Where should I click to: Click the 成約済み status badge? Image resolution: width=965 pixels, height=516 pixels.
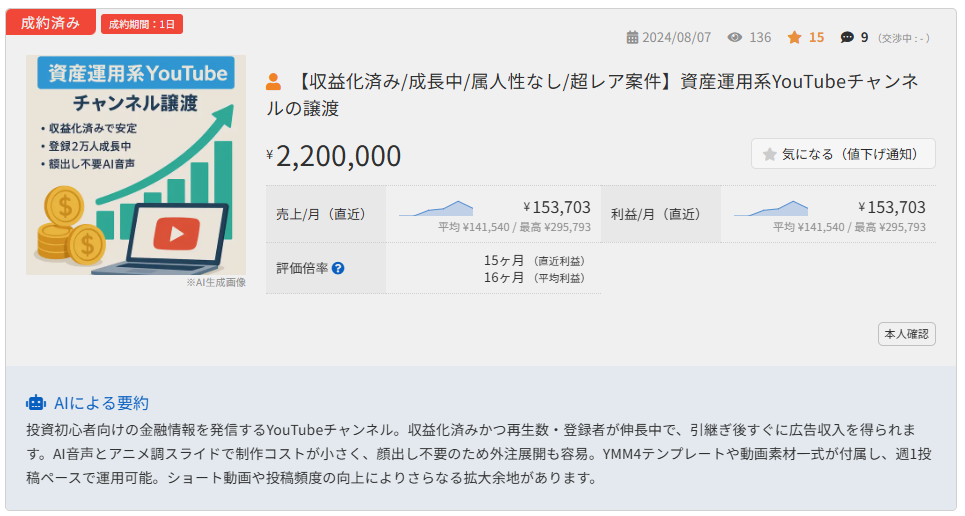[x=51, y=23]
